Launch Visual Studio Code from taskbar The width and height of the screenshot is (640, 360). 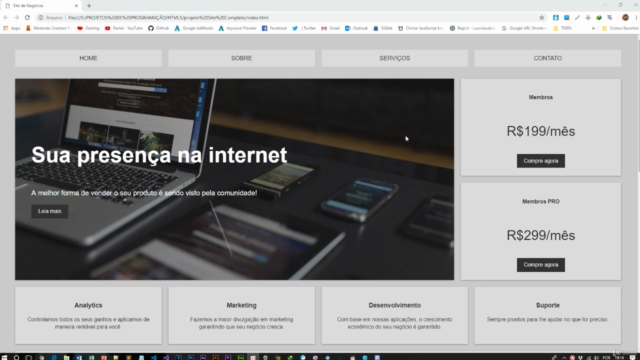[x=154, y=357]
